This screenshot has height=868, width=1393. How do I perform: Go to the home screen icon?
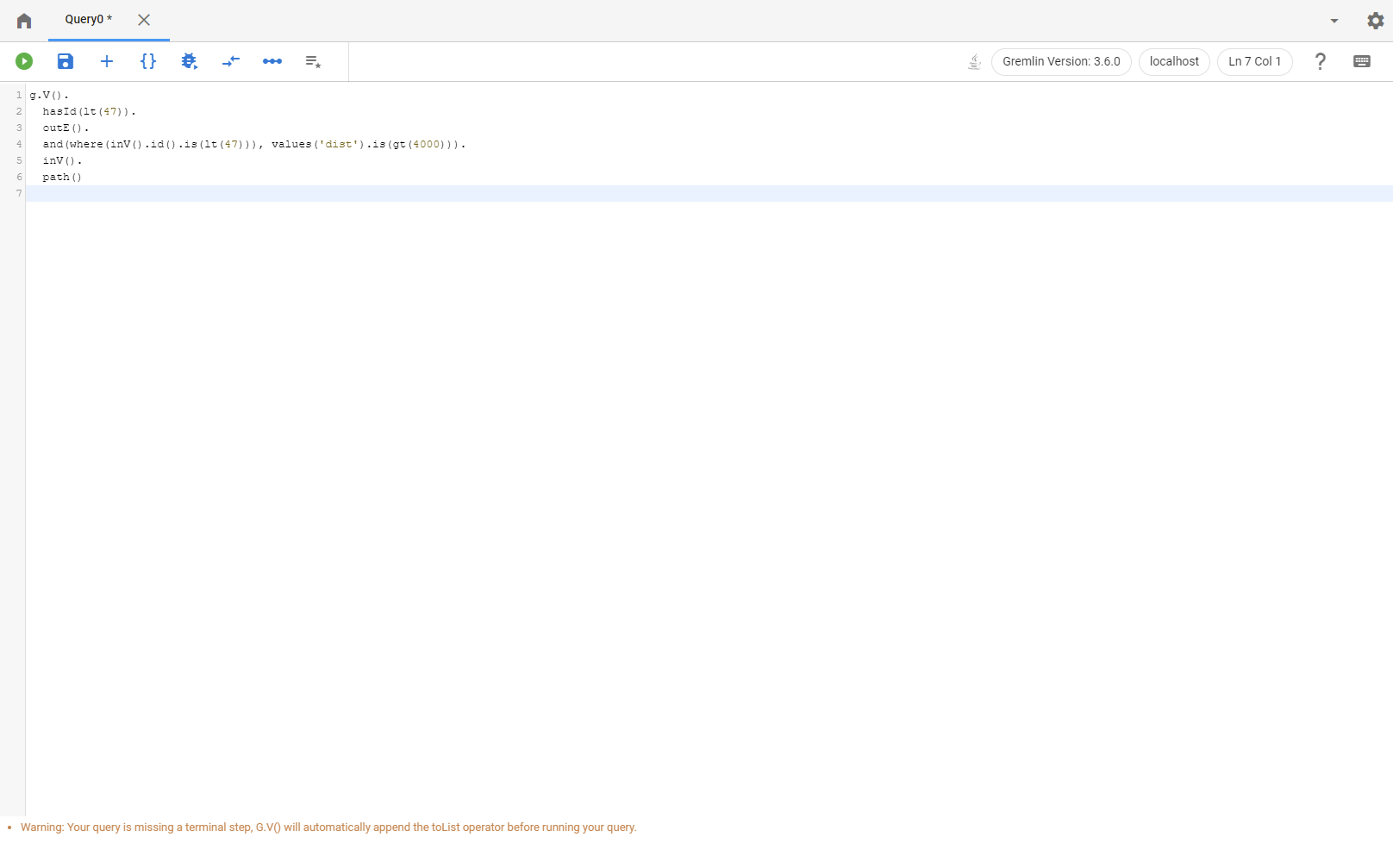click(x=24, y=21)
